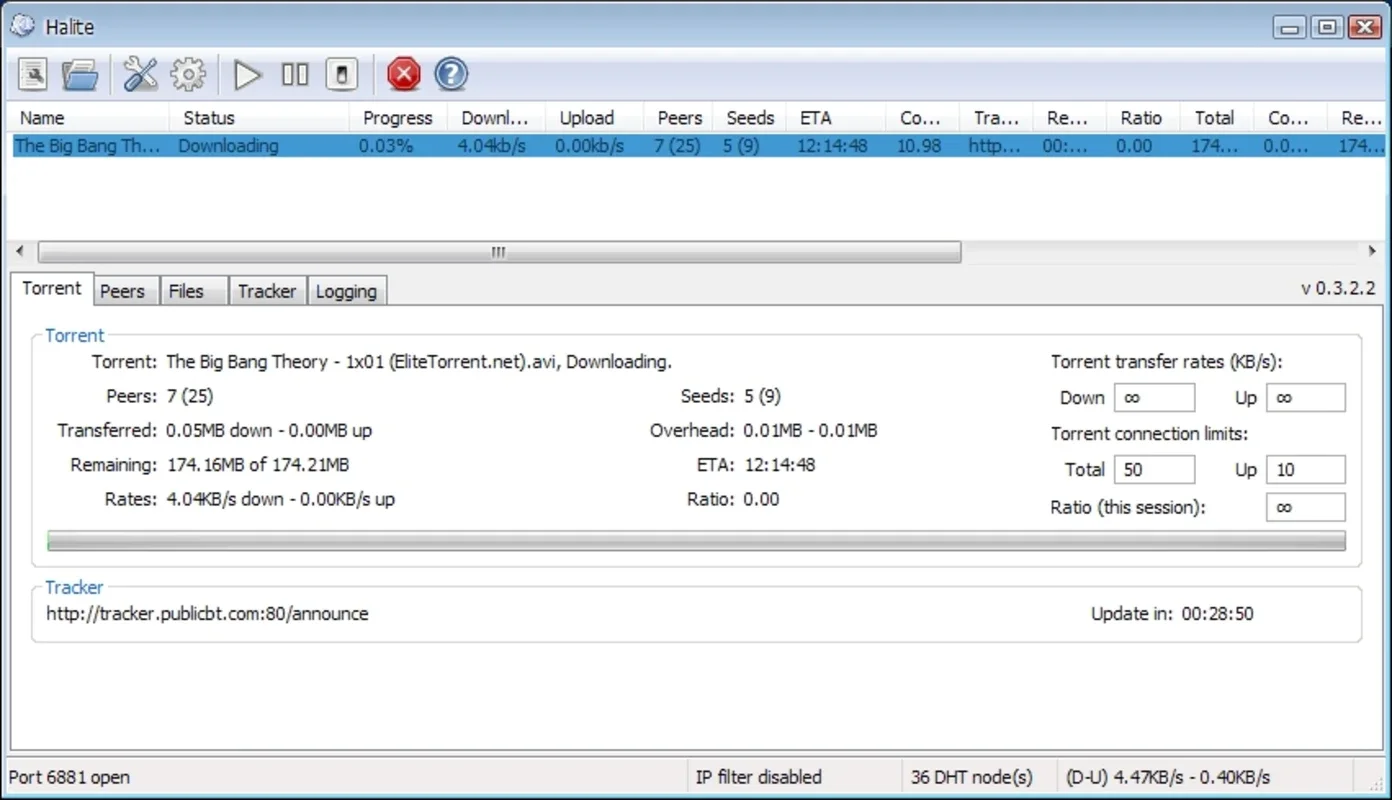The height and width of the screenshot is (800, 1392).
Task: Click the Up transfer rate field
Action: click(1305, 397)
